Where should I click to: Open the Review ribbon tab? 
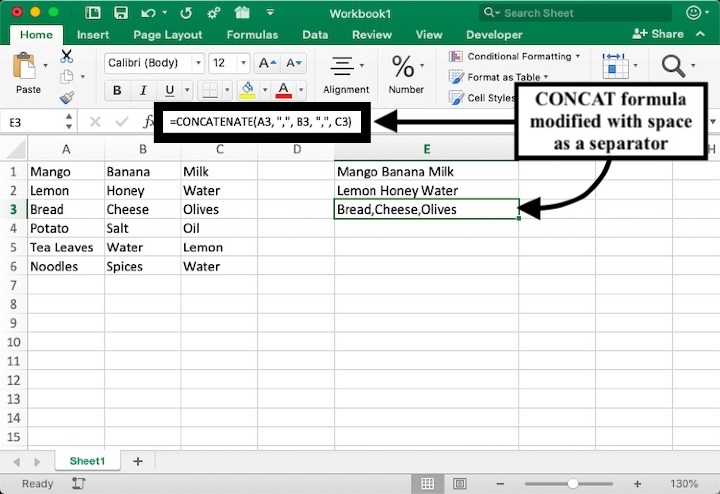click(372, 35)
